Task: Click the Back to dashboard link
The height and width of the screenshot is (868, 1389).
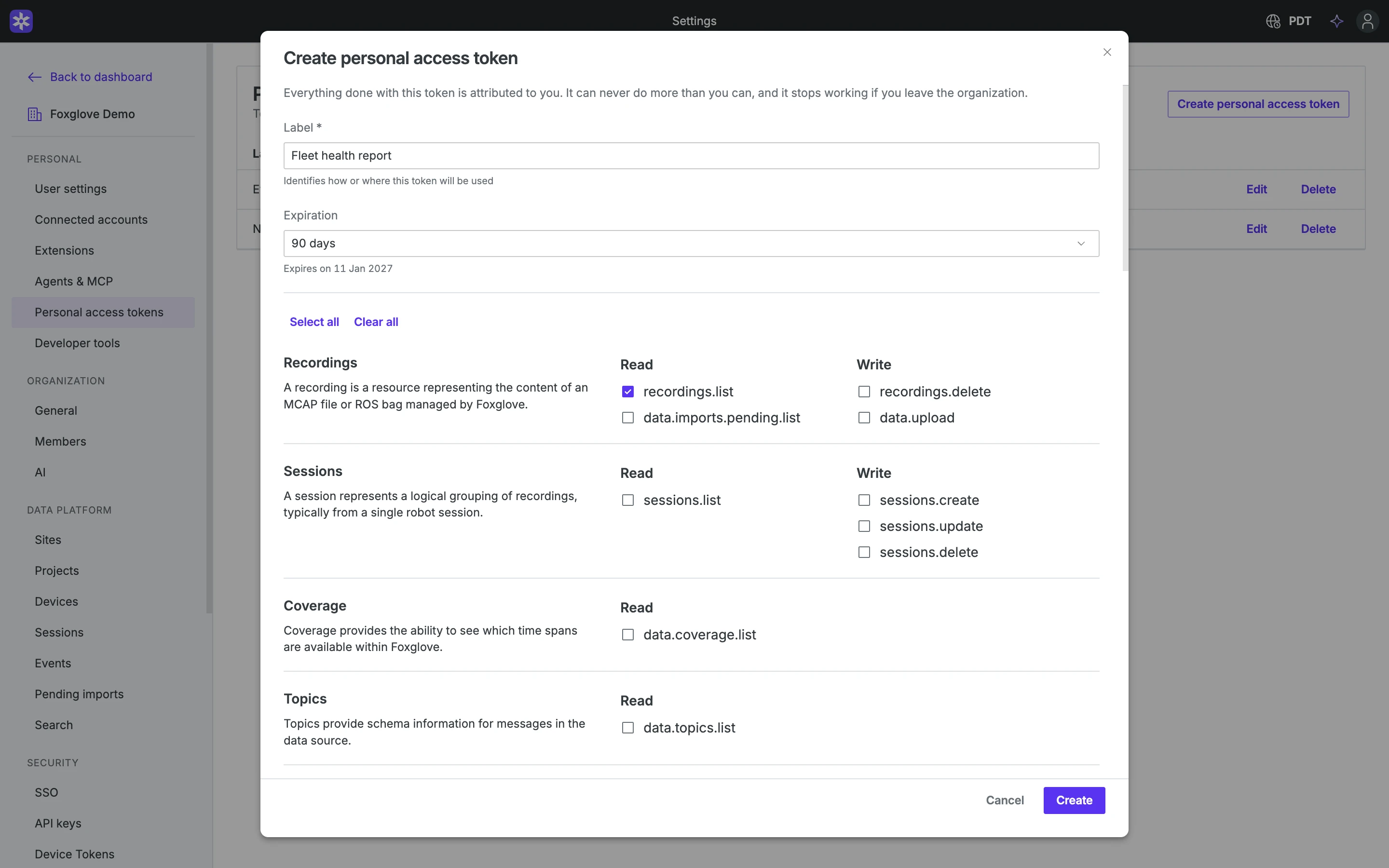Action: click(101, 77)
